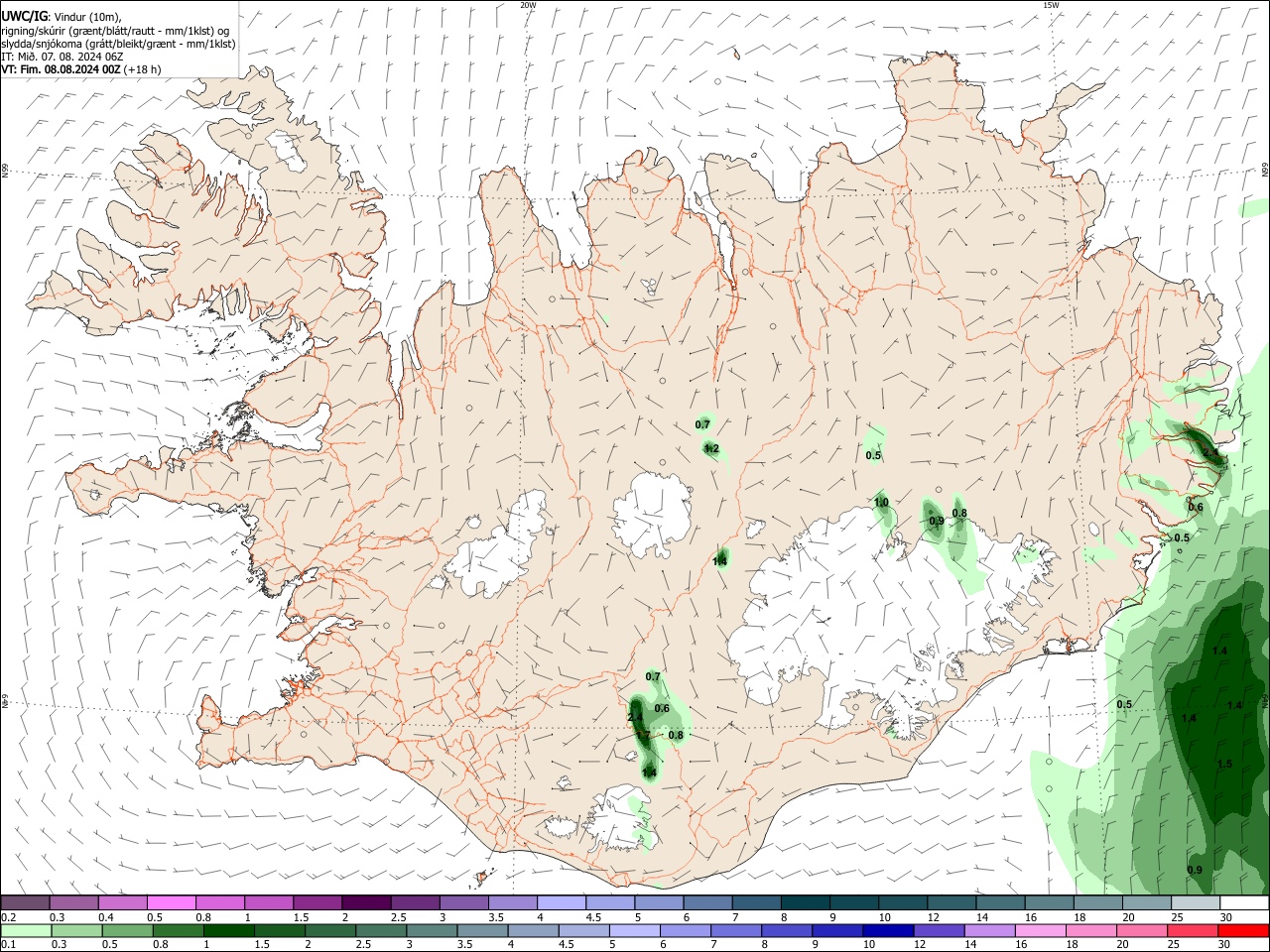The image size is (1270, 952).
Task: Click the 0.1 label on the rain scale
Action: pyautogui.click(x=8, y=945)
